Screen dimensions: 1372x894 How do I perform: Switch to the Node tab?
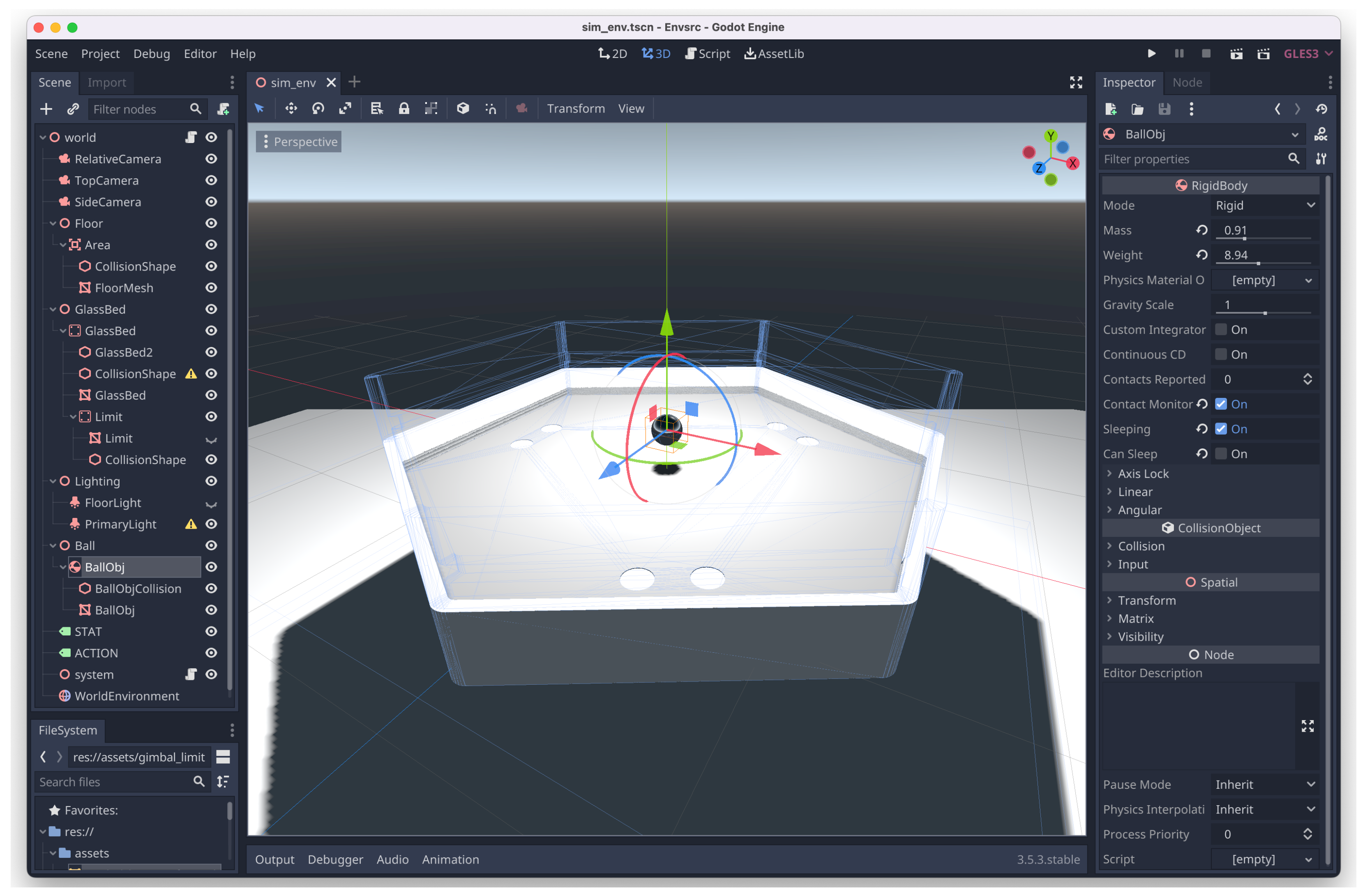(1187, 83)
